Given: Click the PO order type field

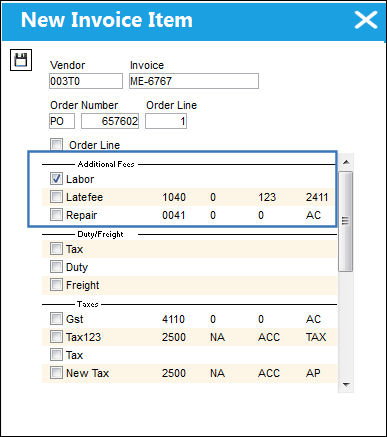Looking at the screenshot, I should point(62,121).
